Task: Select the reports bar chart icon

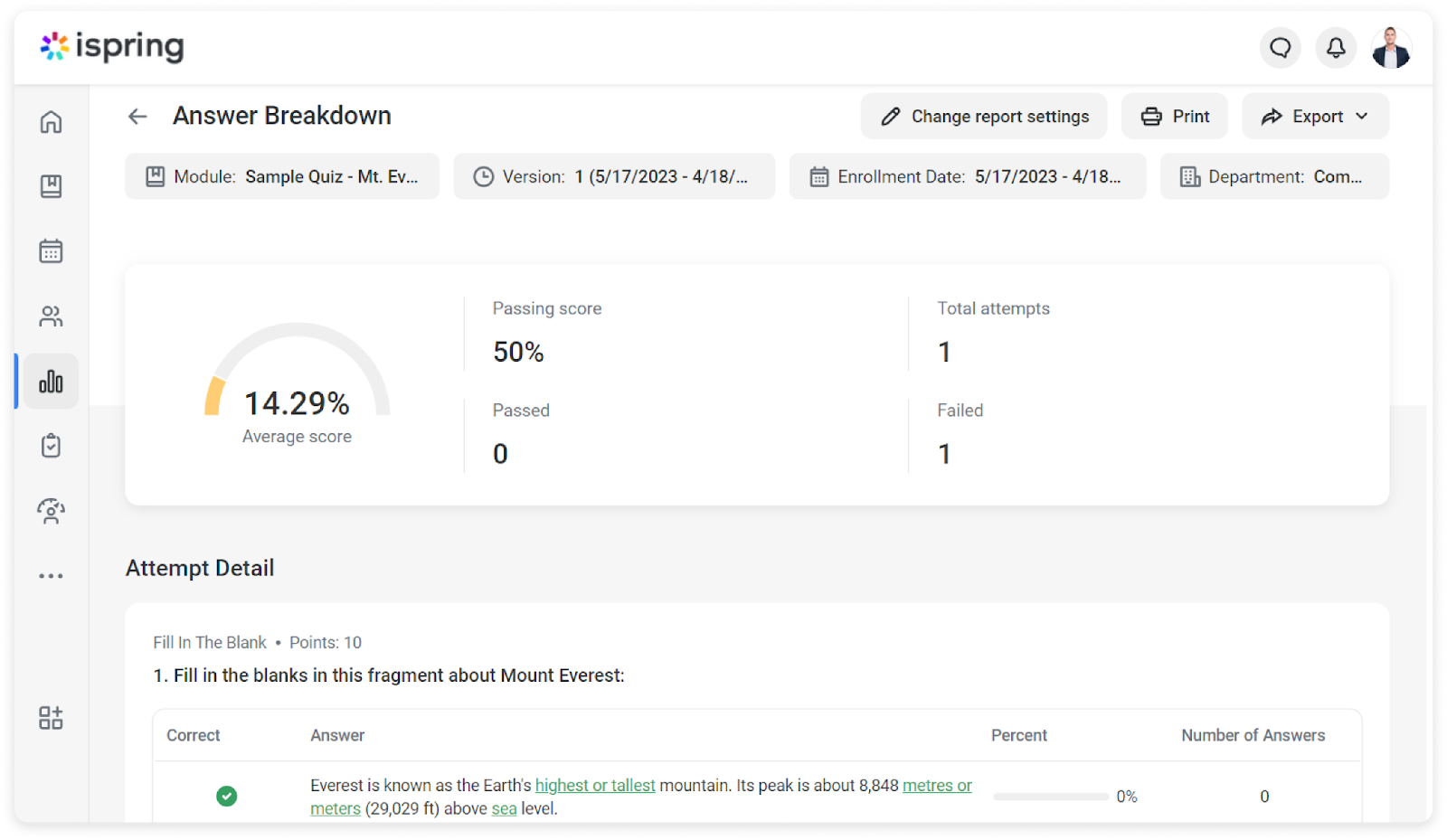Action: tap(51, 382)
